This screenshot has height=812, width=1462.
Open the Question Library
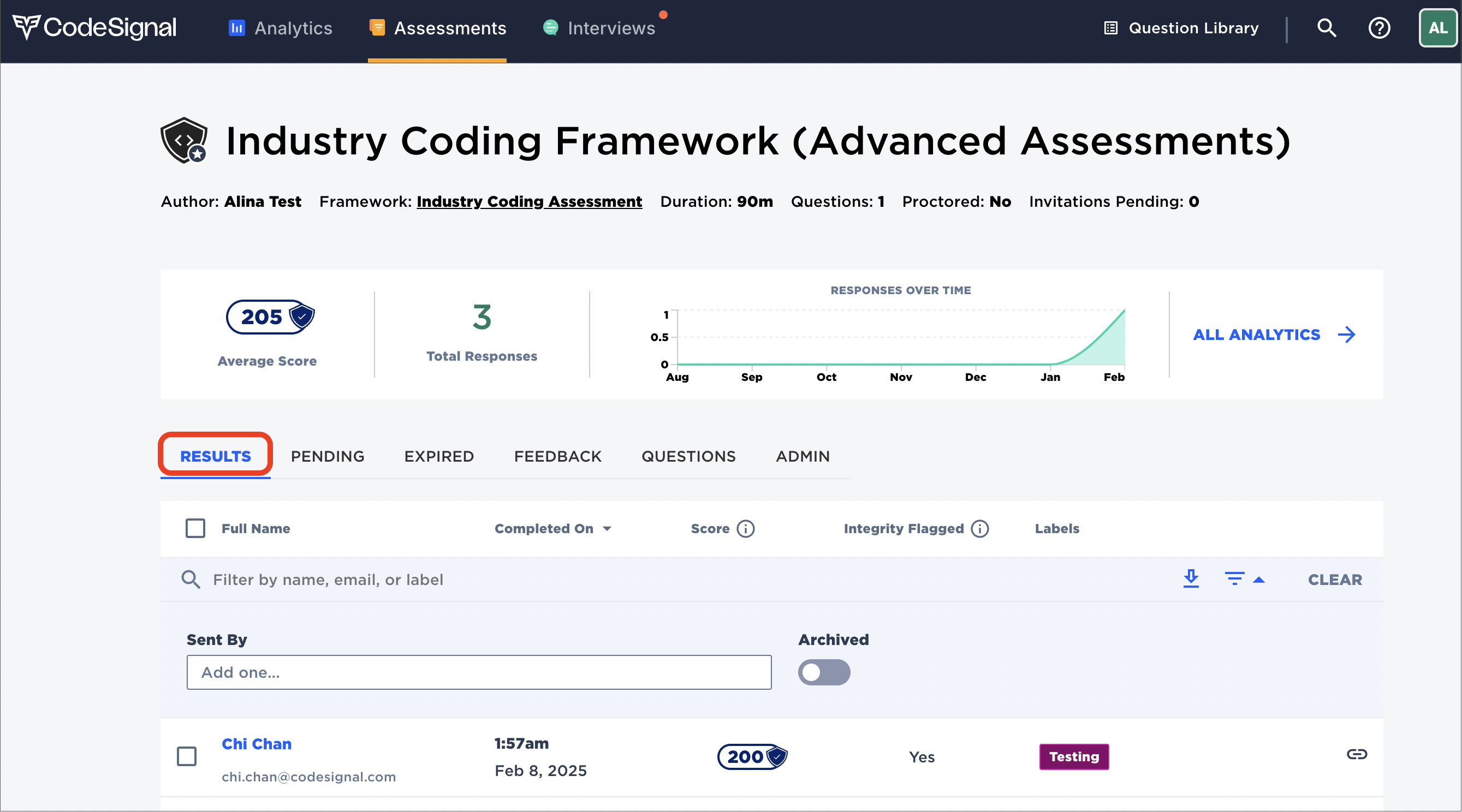click(1181, 28)
